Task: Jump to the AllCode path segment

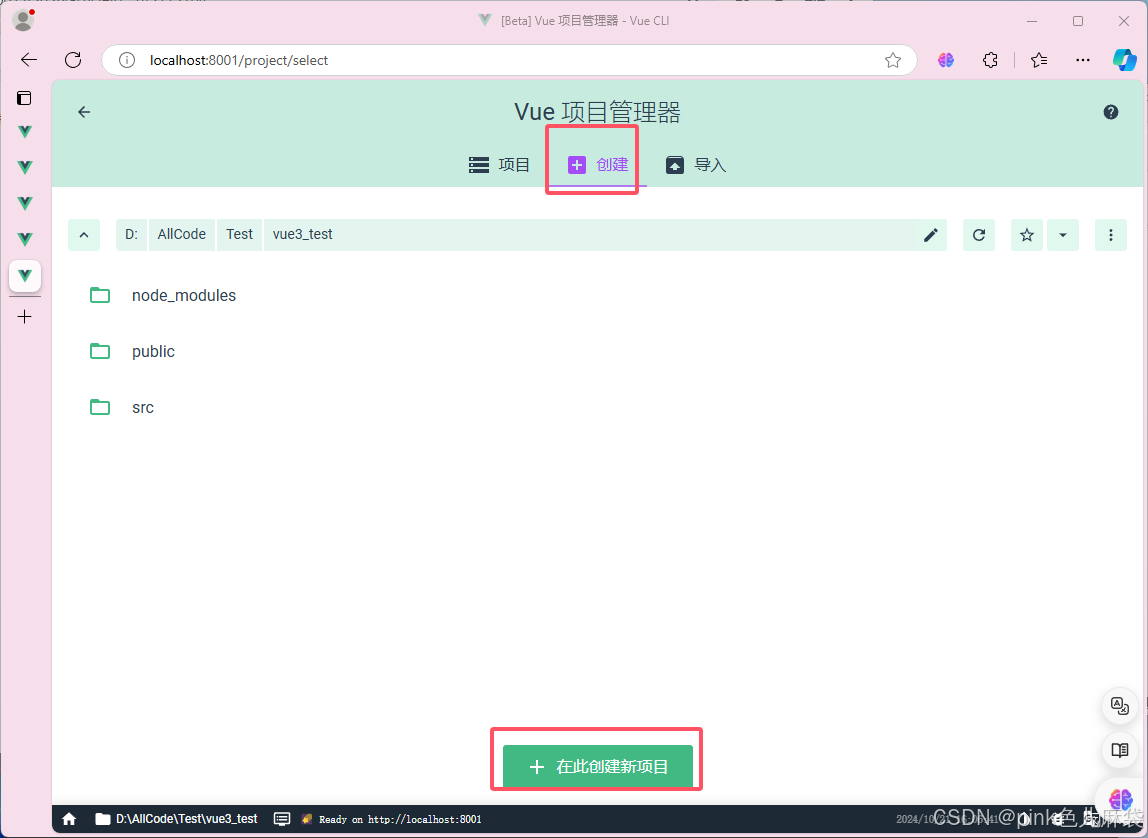Action: click(182, 235)
